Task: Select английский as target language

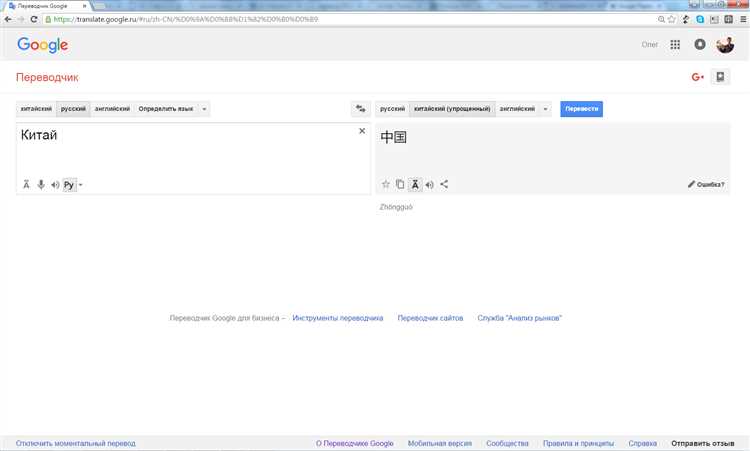Action: (x=517, y=109)
